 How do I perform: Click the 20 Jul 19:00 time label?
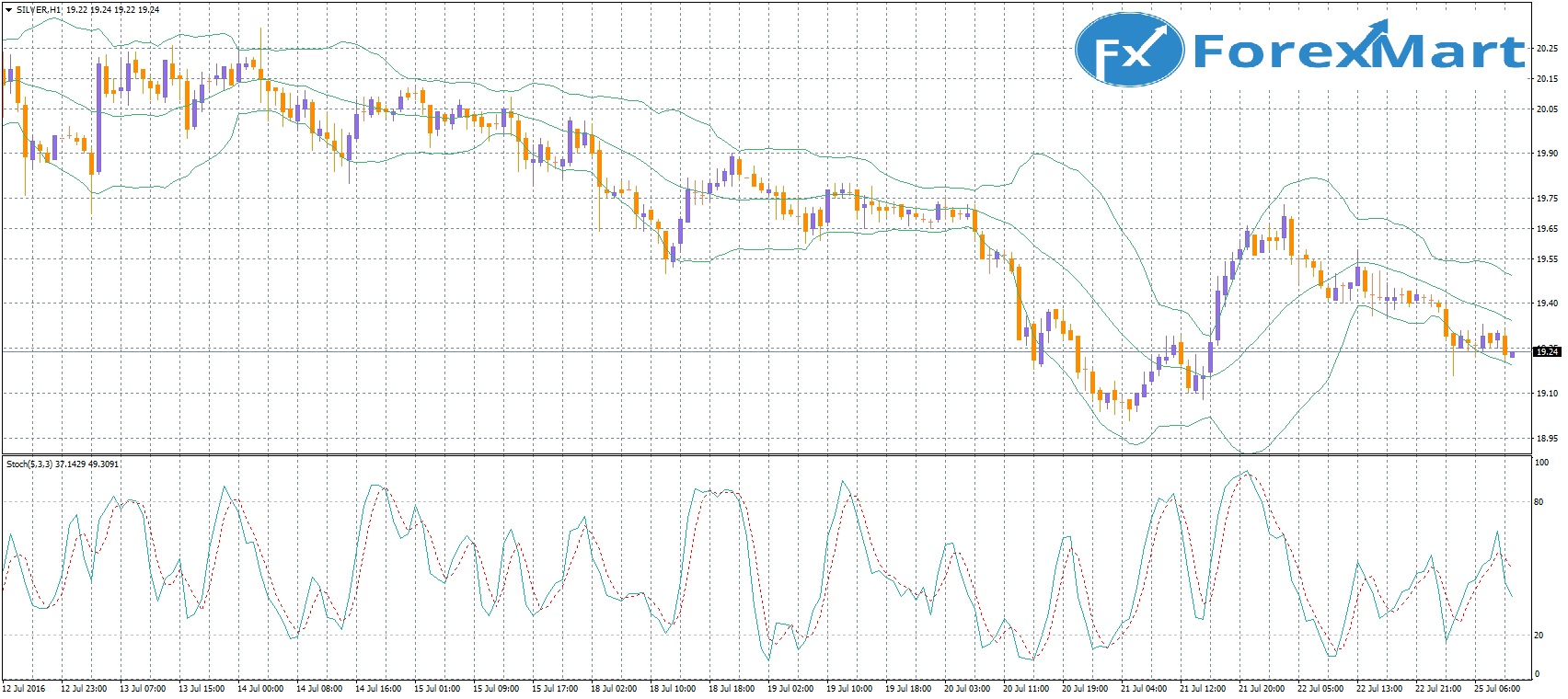(x=1085, y=688)
